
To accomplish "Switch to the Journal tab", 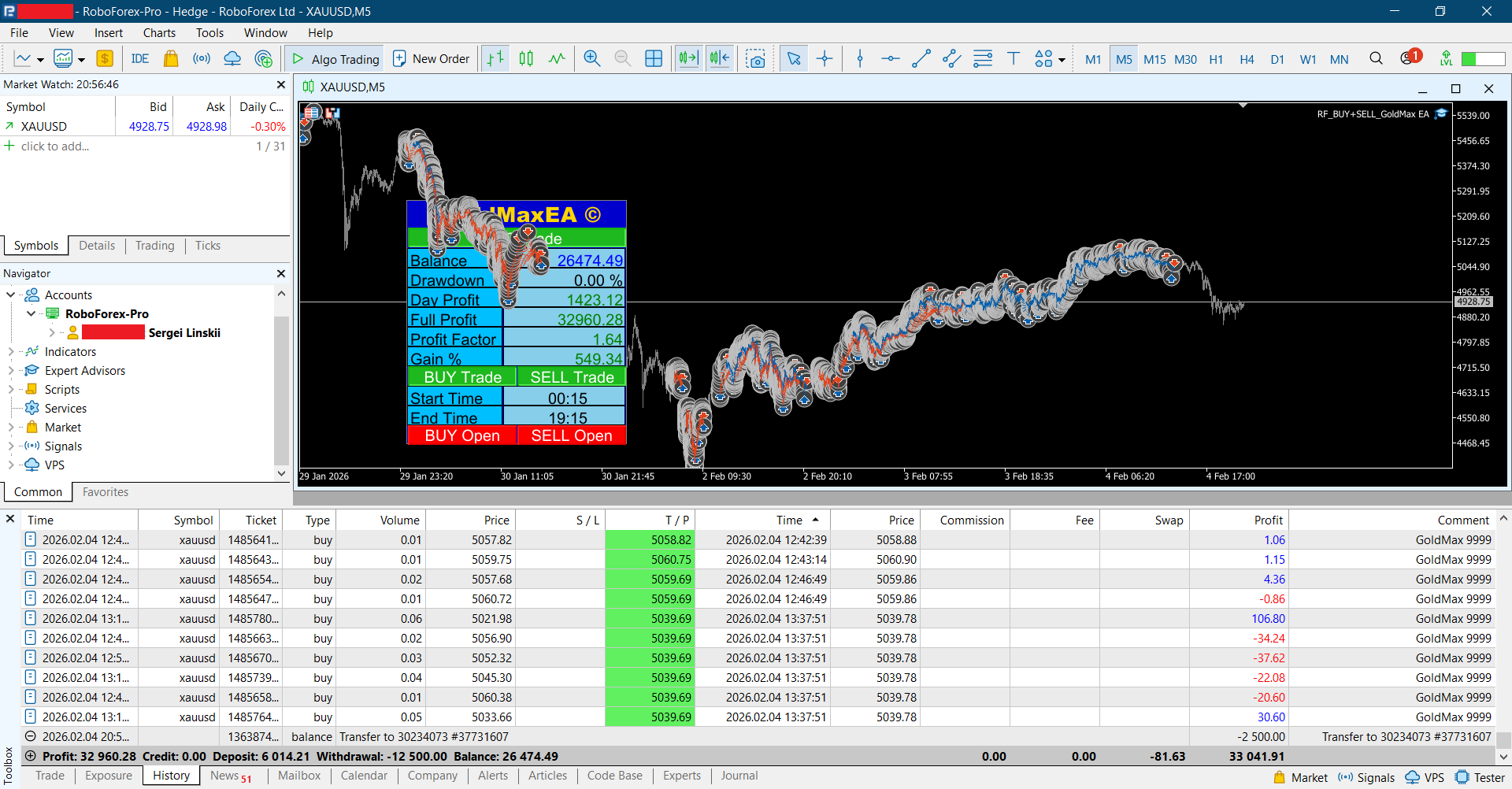I will [739, 776].
